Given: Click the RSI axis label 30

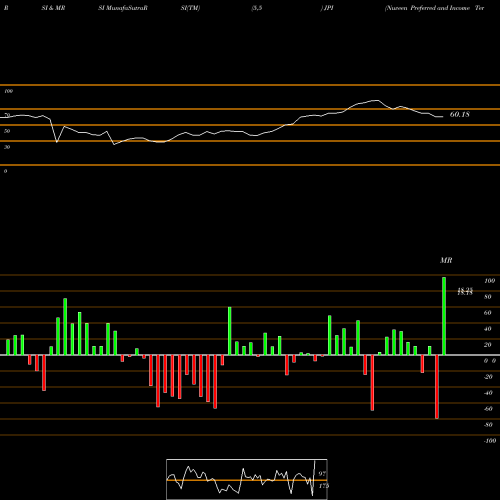Looking at the screenshot, I should [7, 147].
